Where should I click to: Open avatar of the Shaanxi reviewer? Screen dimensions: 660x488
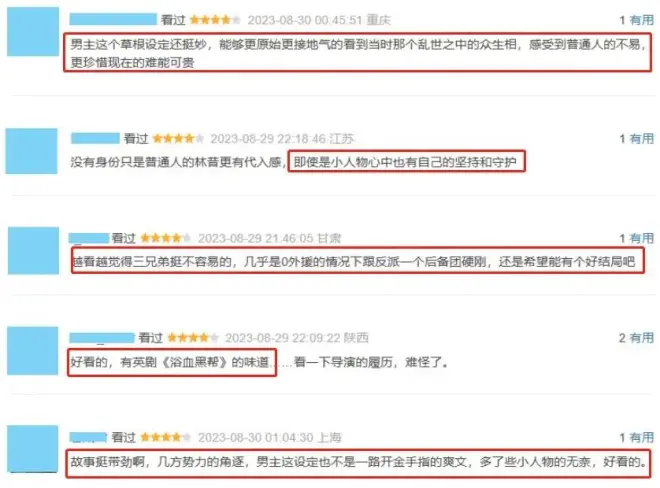coord(33,351)
